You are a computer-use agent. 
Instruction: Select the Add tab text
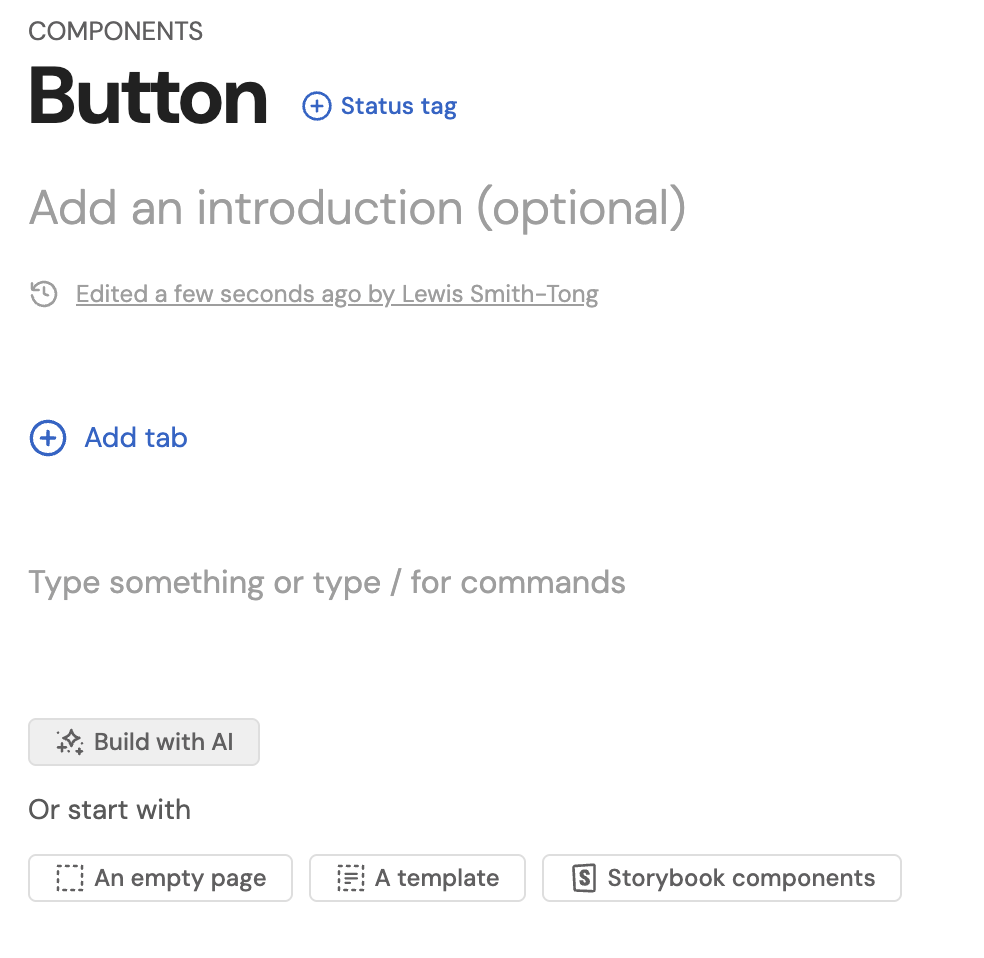(136, 438)
